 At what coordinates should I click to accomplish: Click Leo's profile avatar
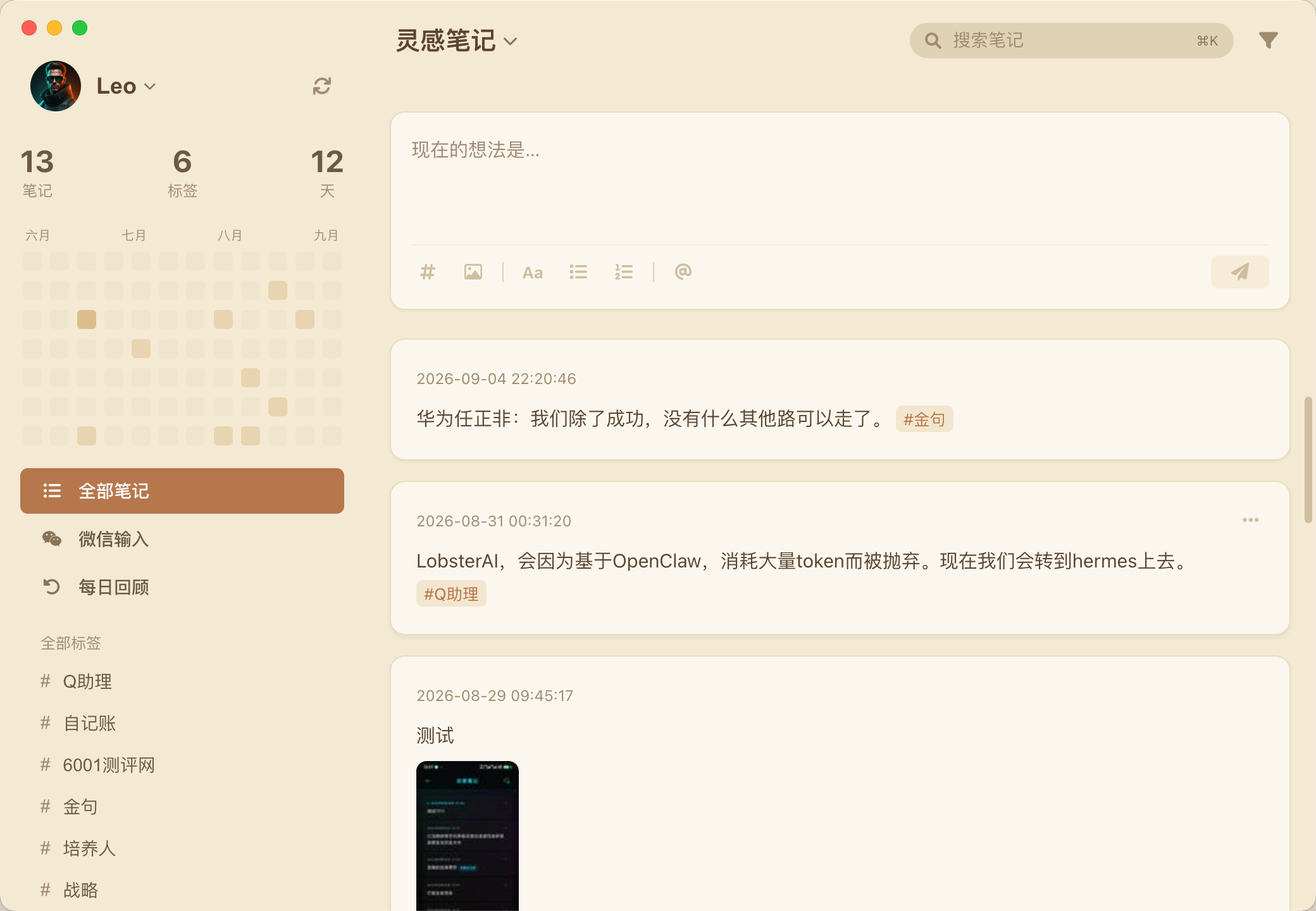pos(56,86)
